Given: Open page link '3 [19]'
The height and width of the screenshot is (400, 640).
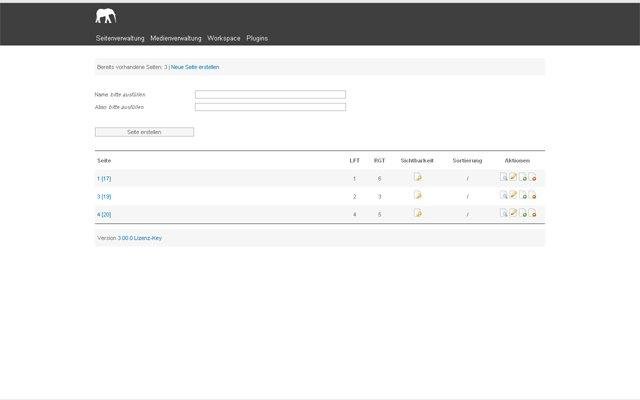Looking at the screenshot, I should [x=104, y=196].
